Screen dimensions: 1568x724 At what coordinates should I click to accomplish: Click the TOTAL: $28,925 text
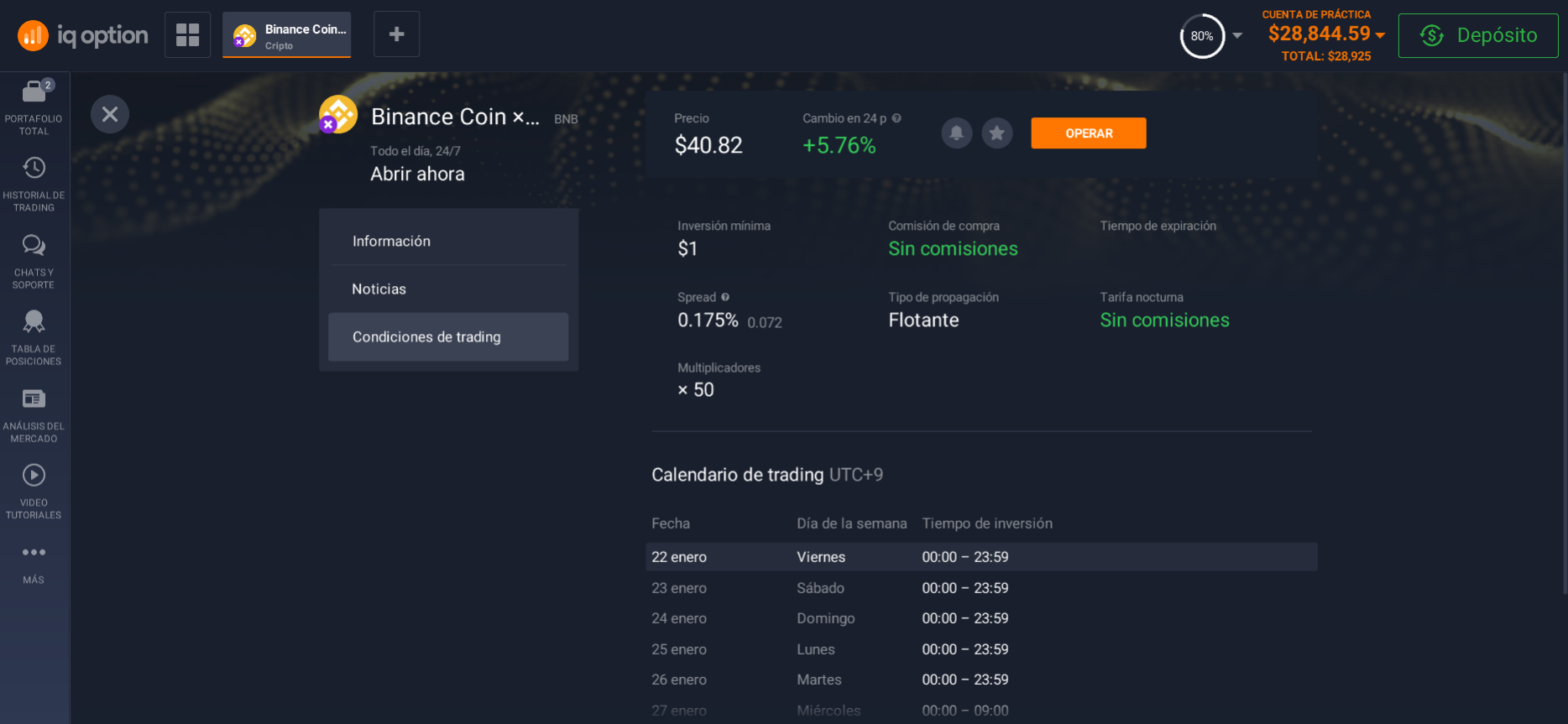(x=1325, y=56)
